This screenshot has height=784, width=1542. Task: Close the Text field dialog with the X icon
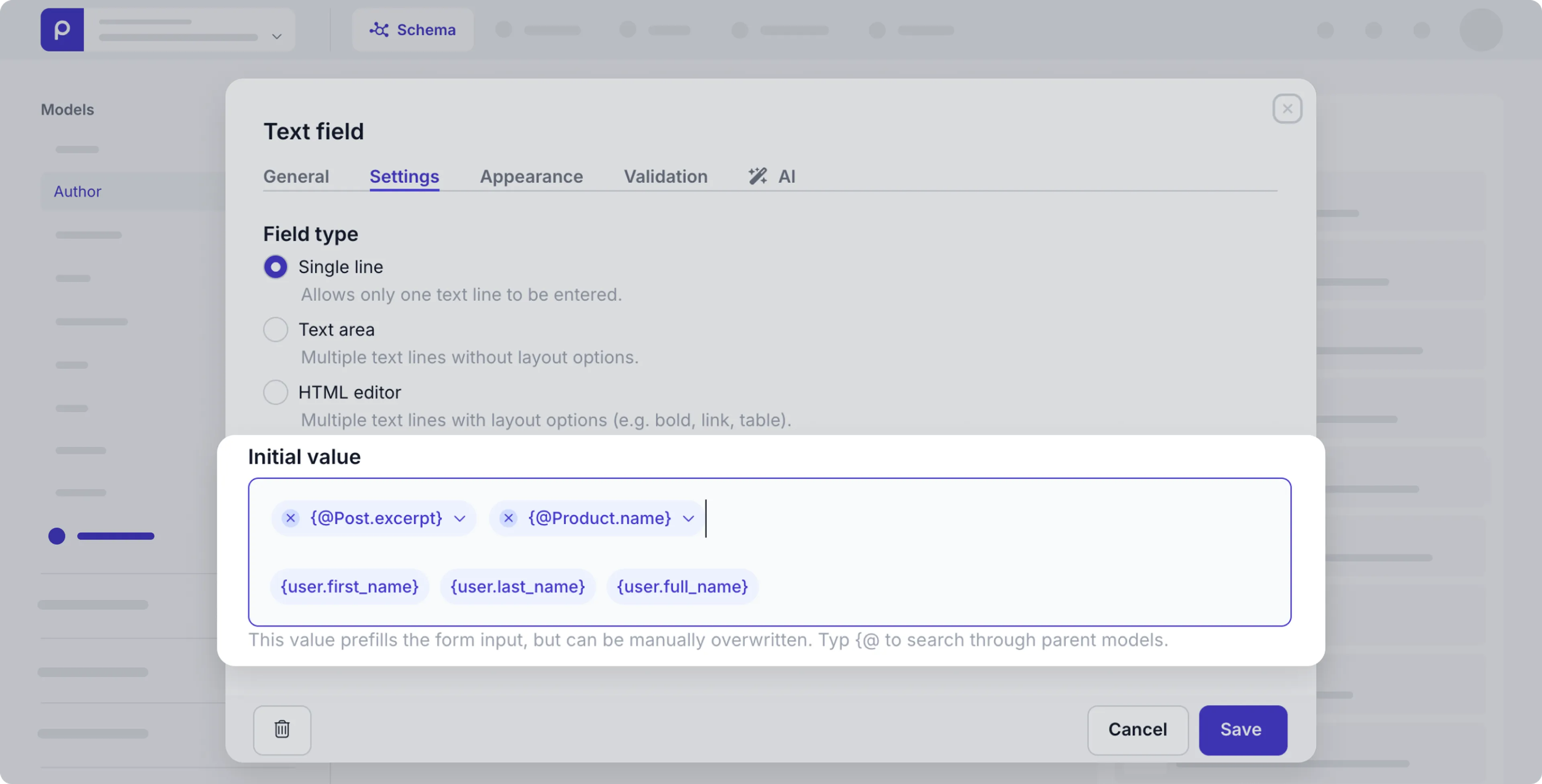click(x=1287, y=108)
